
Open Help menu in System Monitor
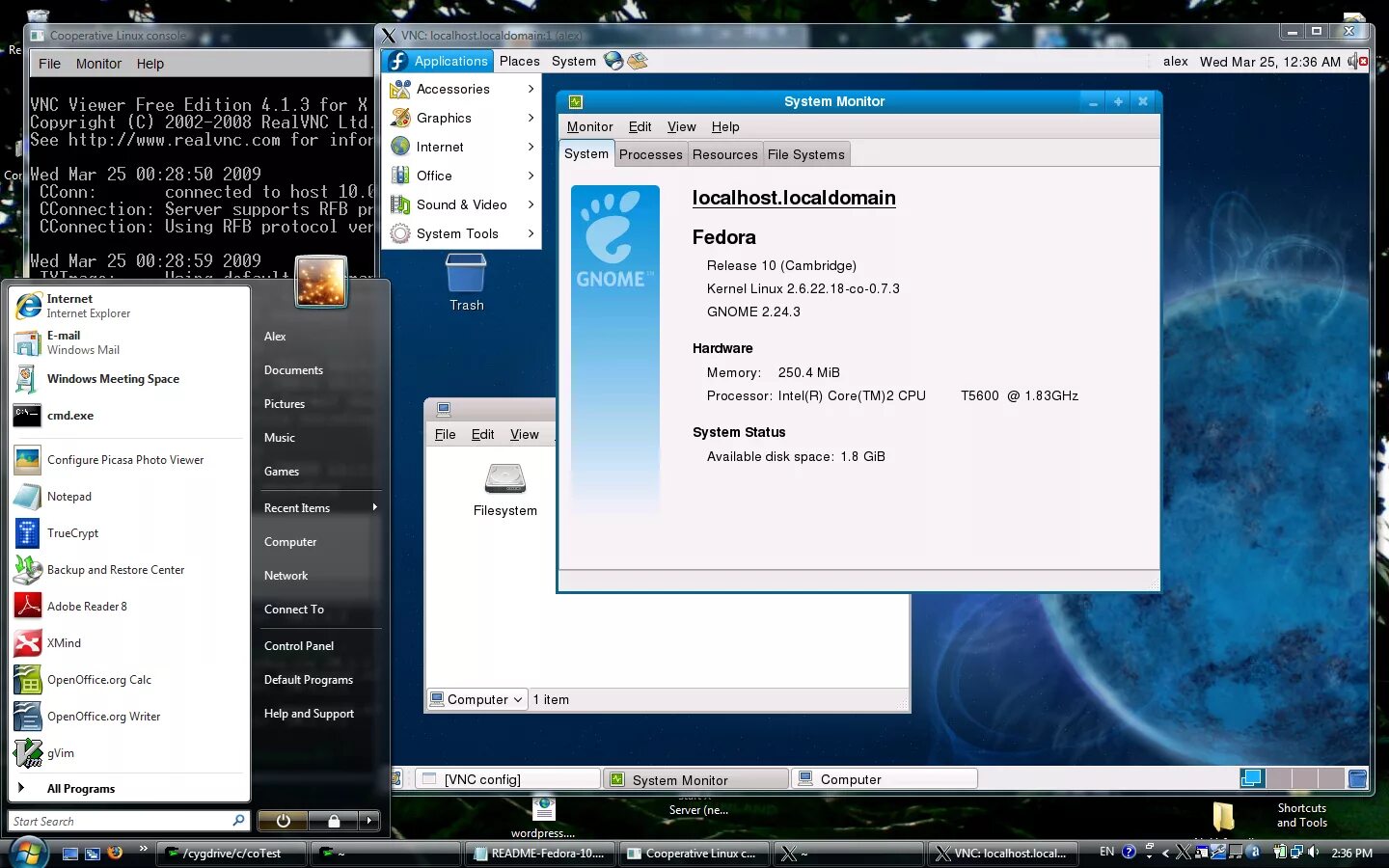(x=725, y=126)
